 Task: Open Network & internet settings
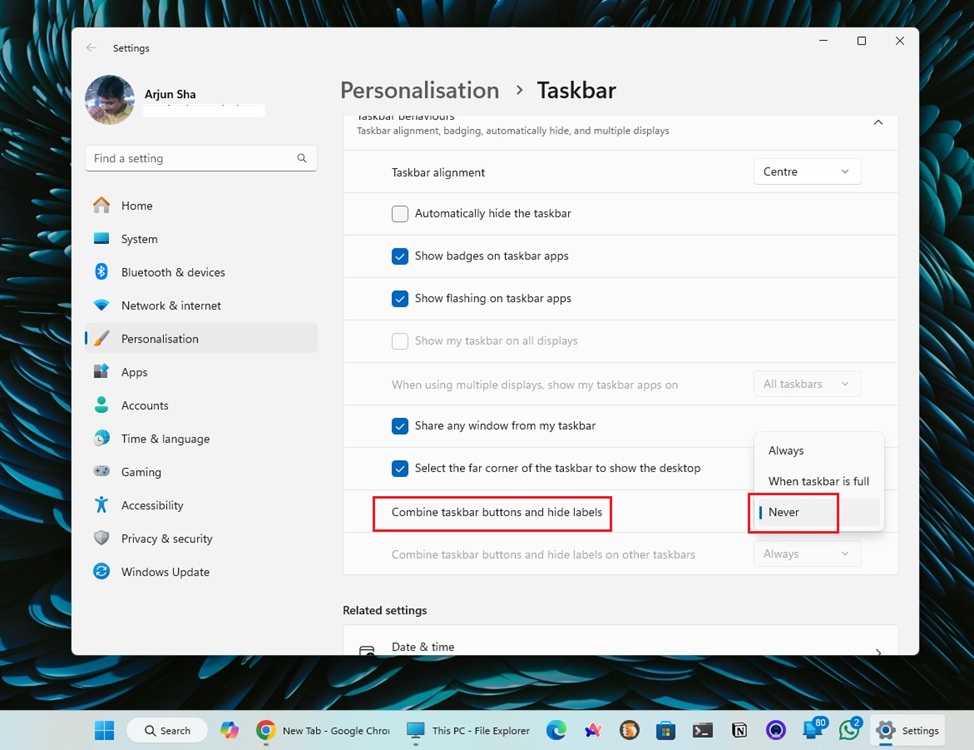point(201,306)
